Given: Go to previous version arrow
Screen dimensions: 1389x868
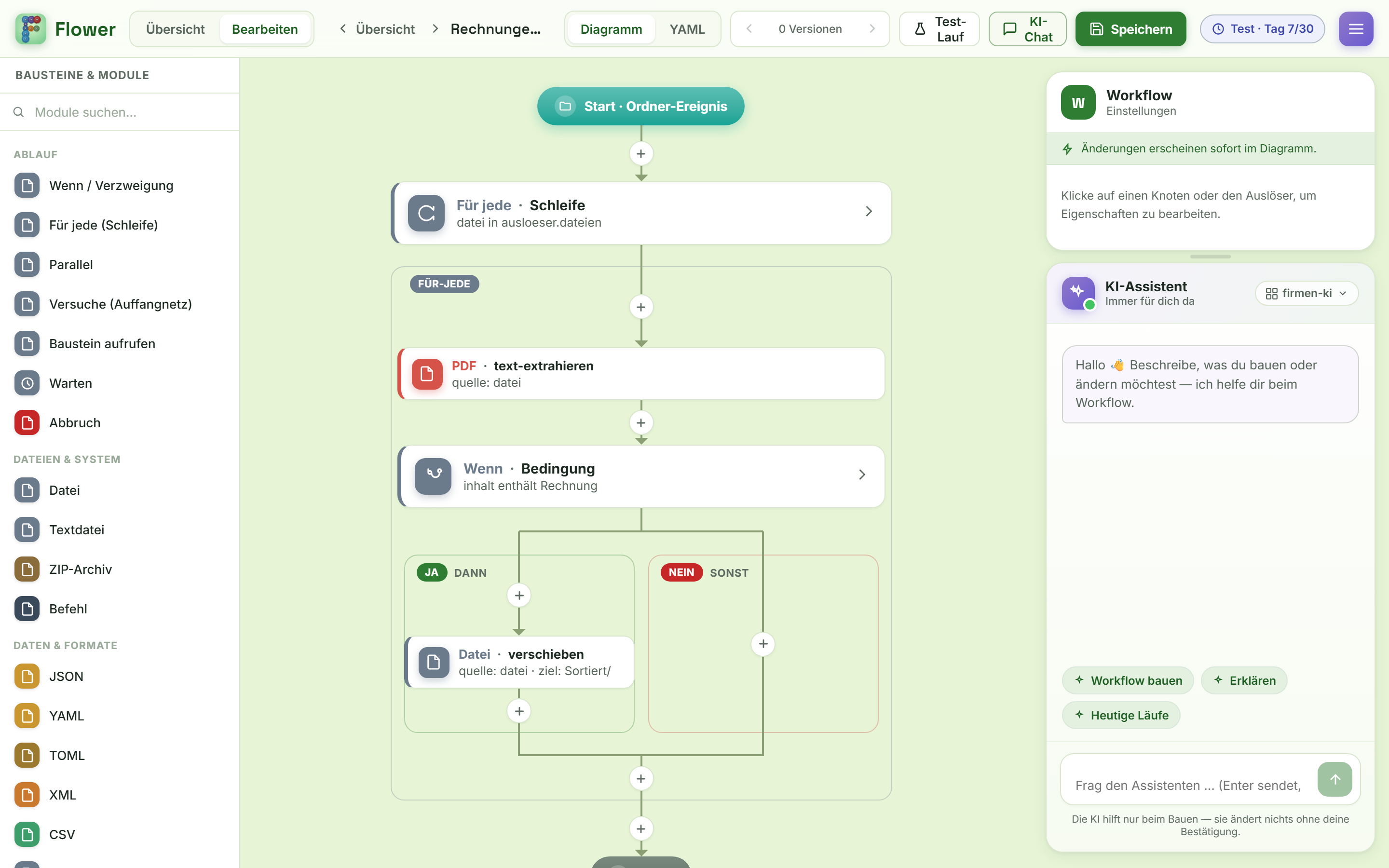Looking at the screenshot, I should coord(749,29).
